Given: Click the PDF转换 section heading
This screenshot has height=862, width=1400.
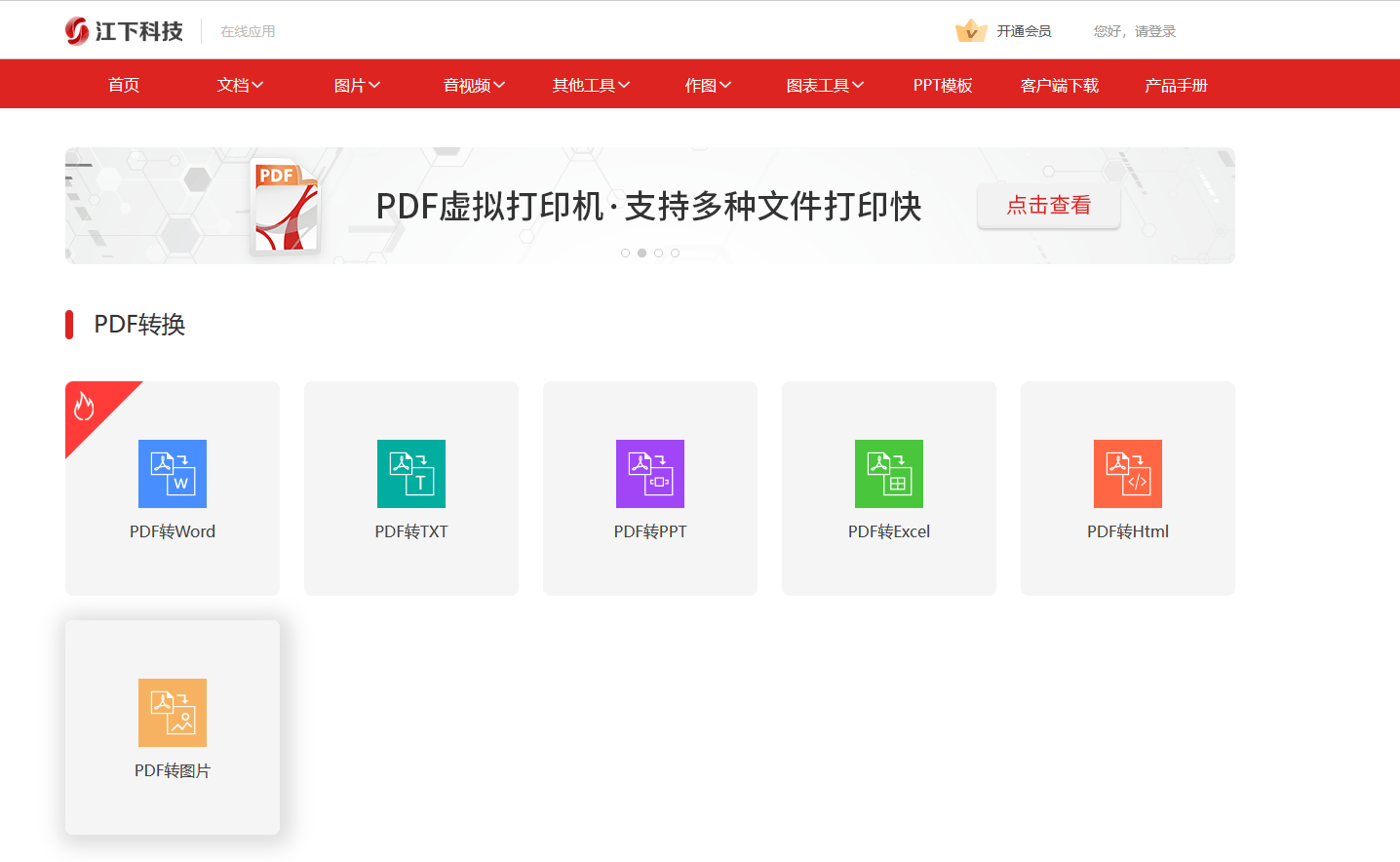Looking at the screenshot, I should 139,325.
